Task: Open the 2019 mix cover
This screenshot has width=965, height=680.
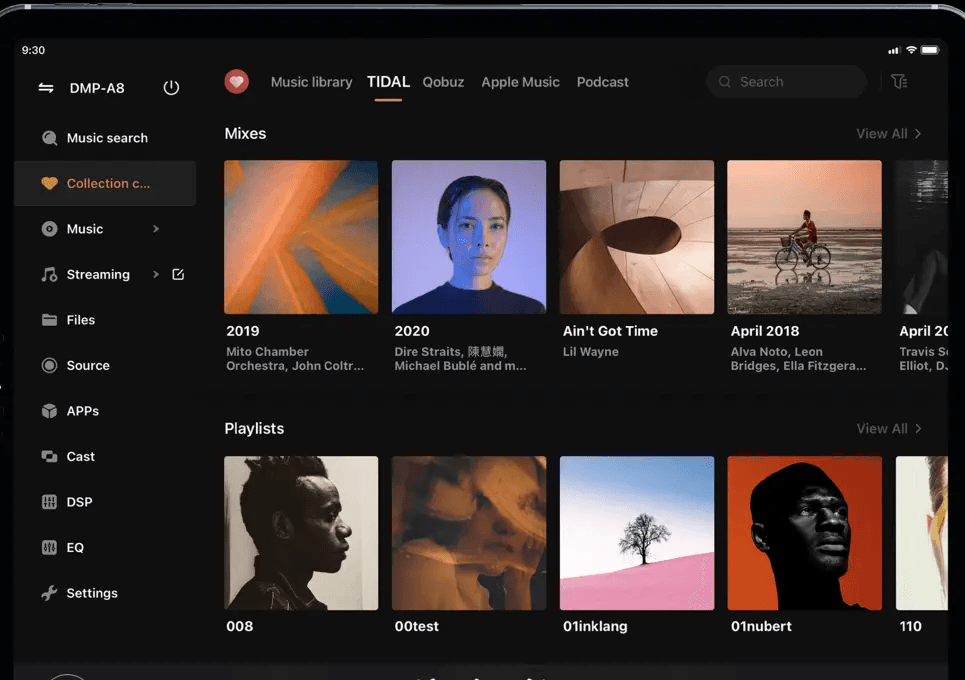Action: [x=301, y=237]
